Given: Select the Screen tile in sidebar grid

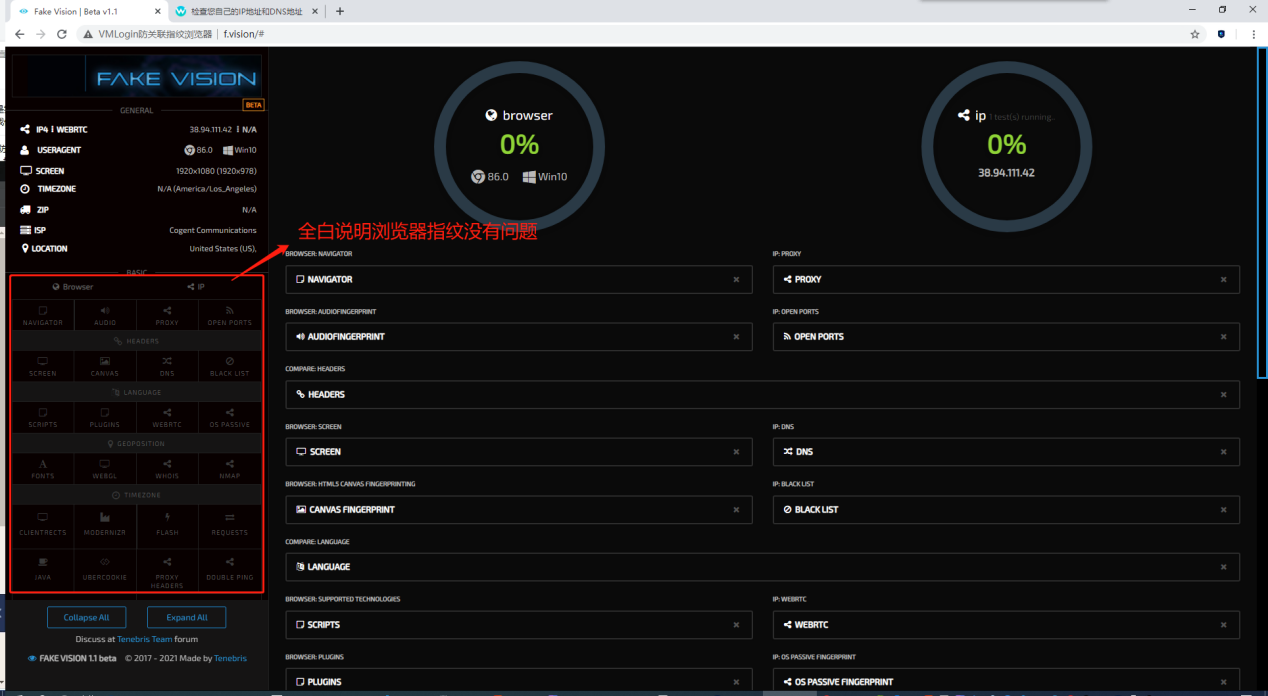Looking at the screenshot, I should [43, 366].
